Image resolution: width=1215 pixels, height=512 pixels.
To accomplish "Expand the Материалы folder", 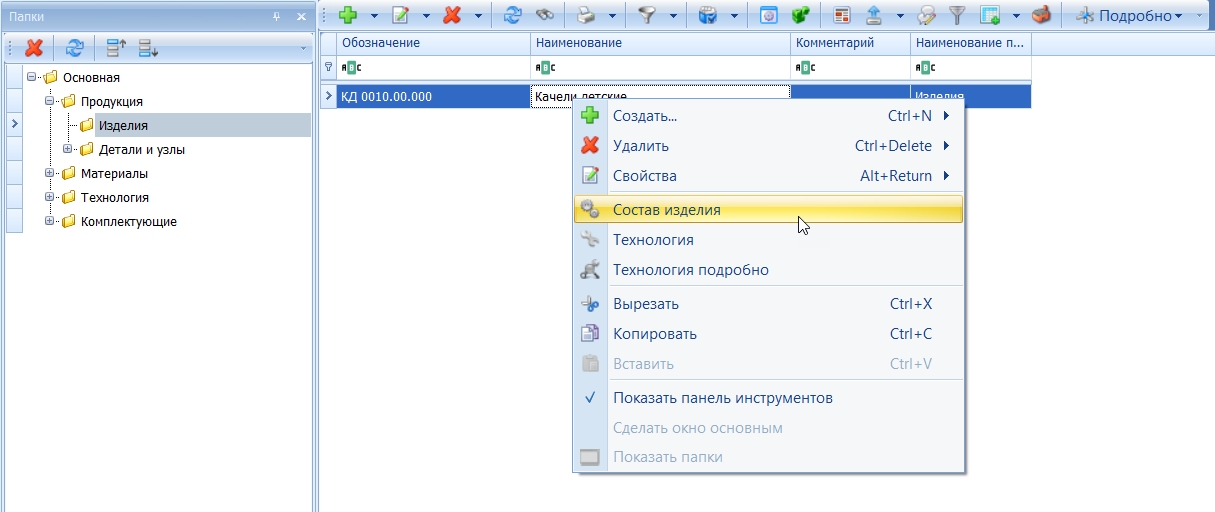I will pos(51,173).
